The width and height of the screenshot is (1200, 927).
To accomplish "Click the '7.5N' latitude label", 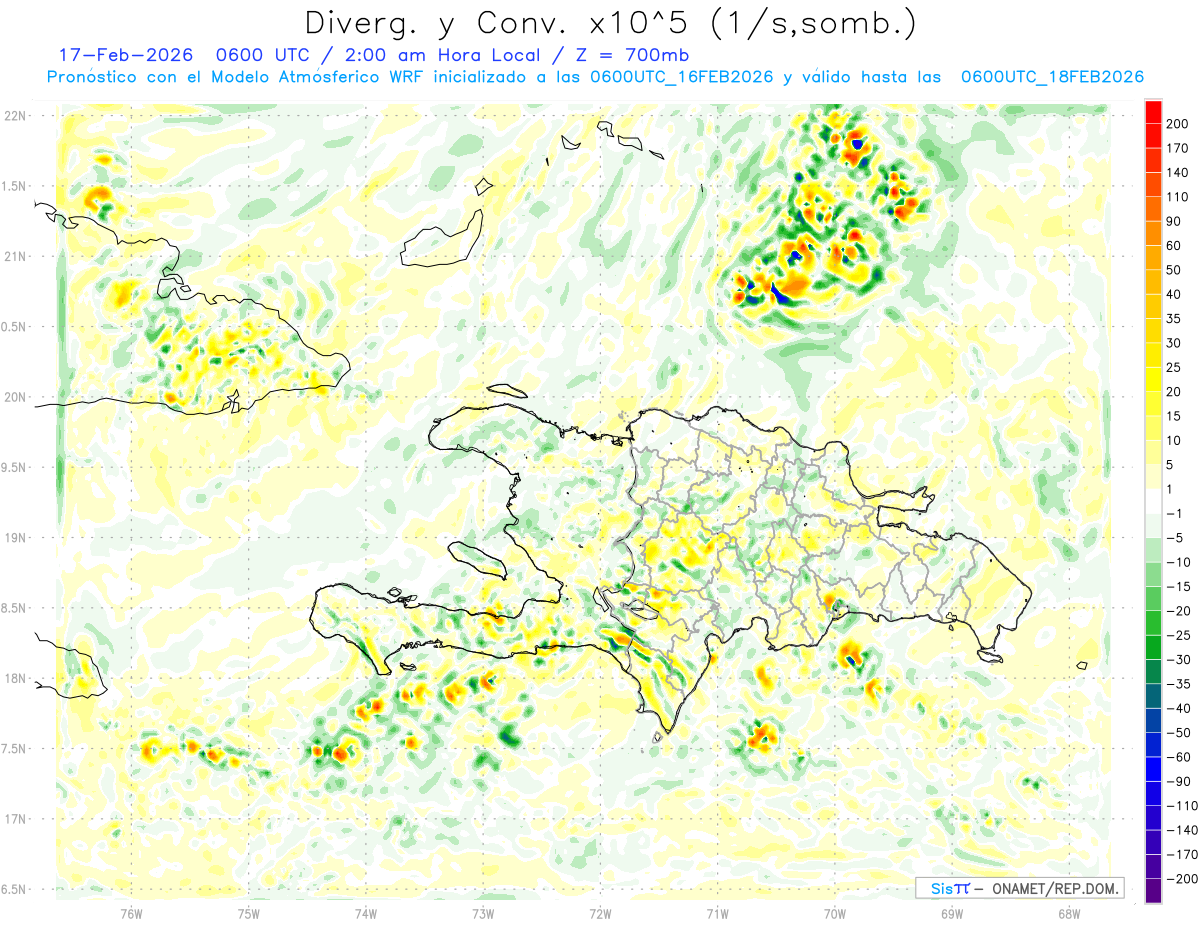I will pos(15,749).
